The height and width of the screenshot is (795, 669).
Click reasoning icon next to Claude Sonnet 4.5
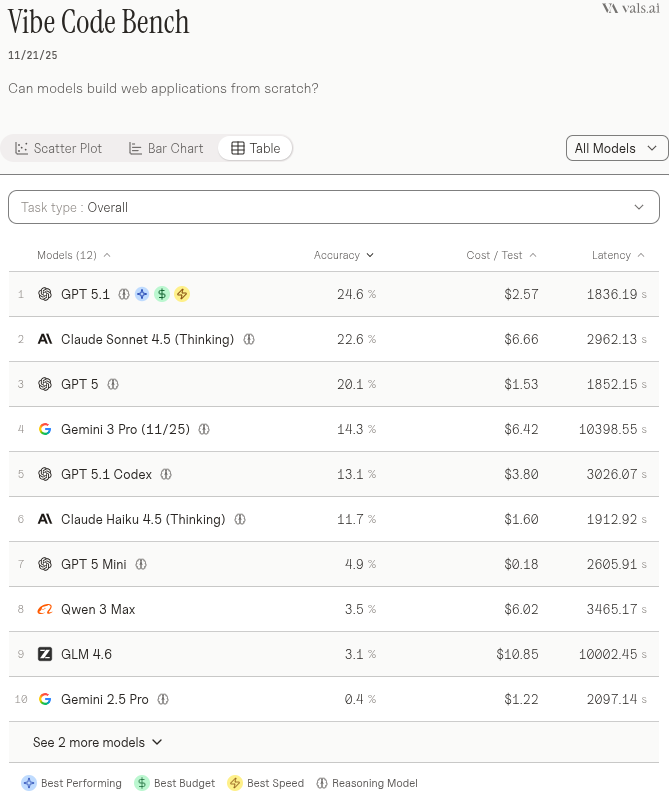(249, 339)
